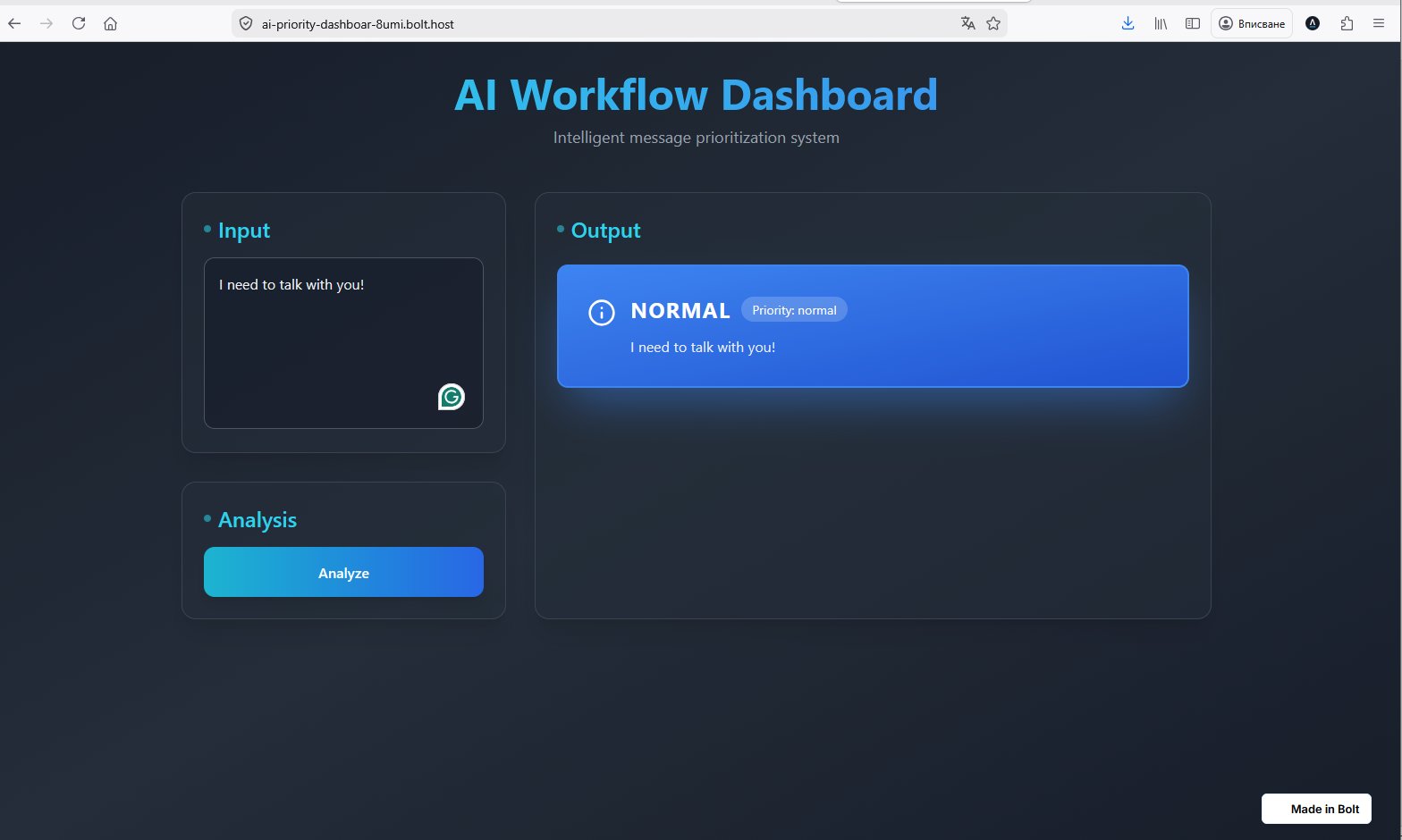Reload the page
Image resolution: width=1402 pixels, height=840 pixels.
coord(79,23)
